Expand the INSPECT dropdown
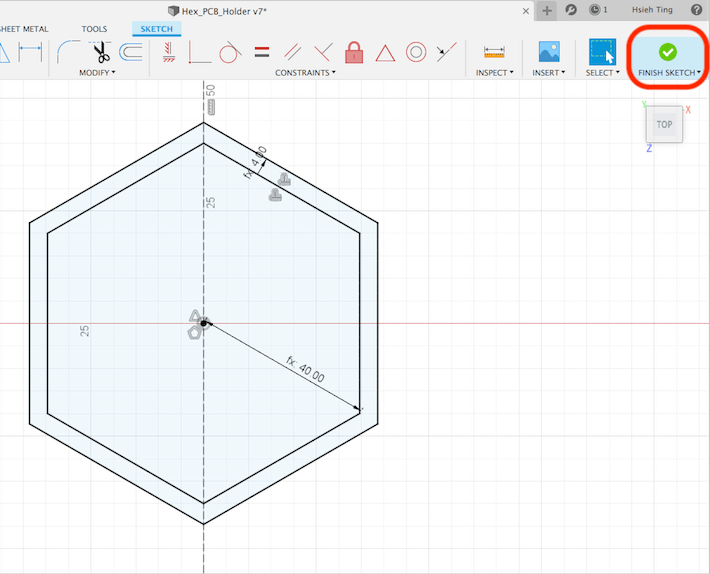Image resolution: width=710 pixels, height=574 pixels. click(494, 73)
